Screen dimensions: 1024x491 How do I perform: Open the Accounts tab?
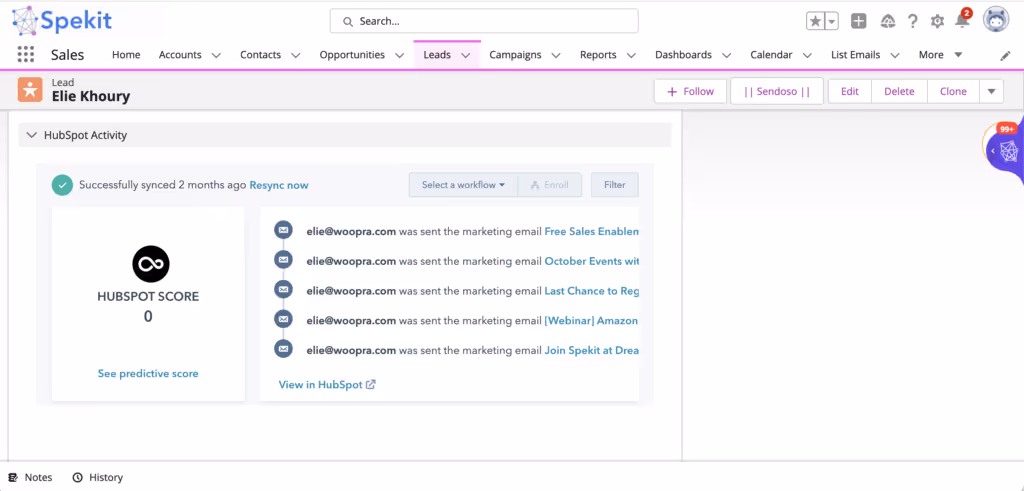point(180,55)
